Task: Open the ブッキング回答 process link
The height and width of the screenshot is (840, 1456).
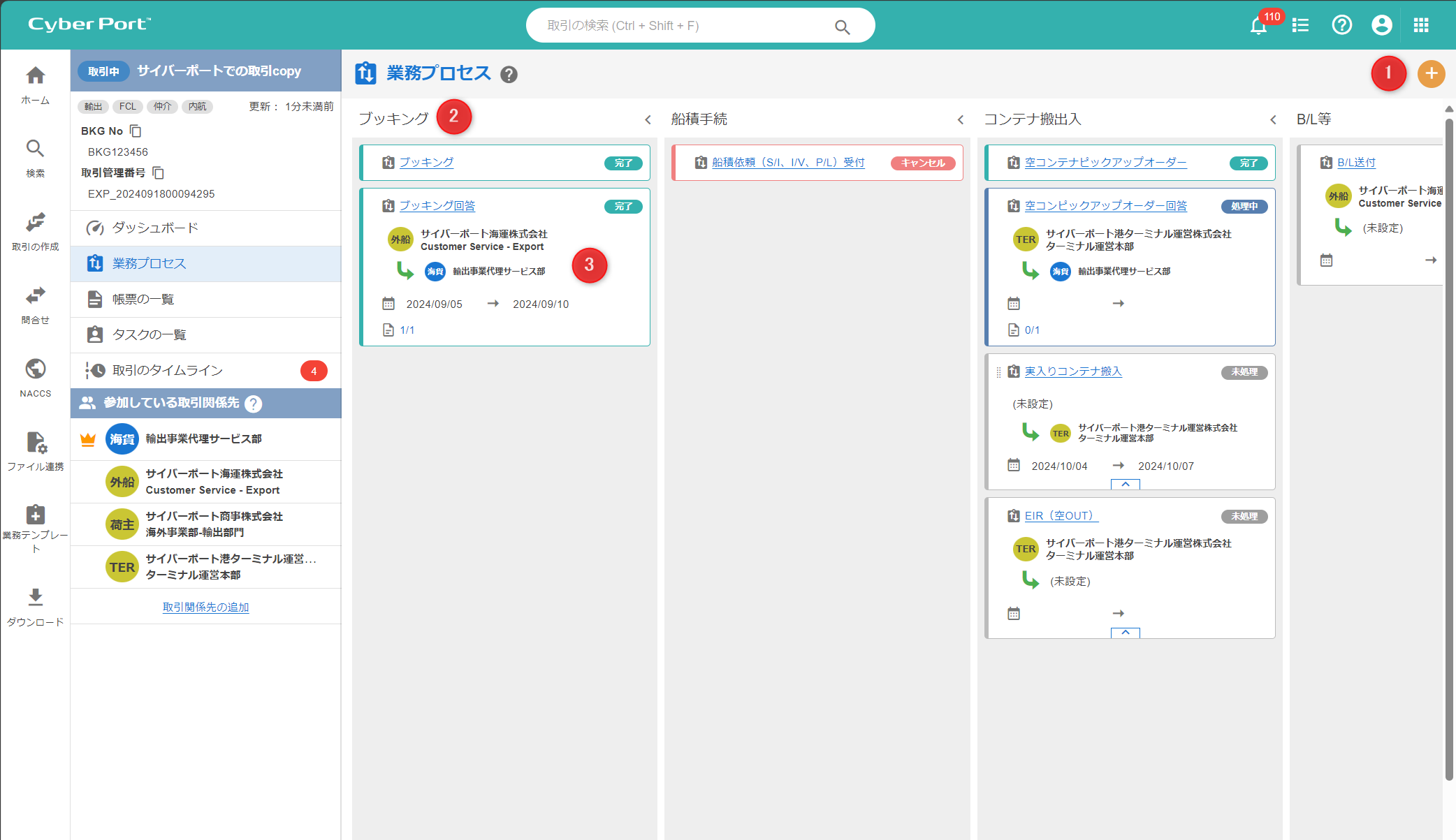Action: (x=437, y=206)
